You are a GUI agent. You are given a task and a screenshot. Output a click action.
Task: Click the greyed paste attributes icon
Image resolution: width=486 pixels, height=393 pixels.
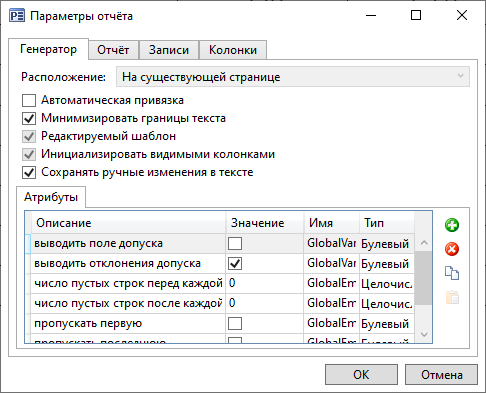[x=452, y=297]
